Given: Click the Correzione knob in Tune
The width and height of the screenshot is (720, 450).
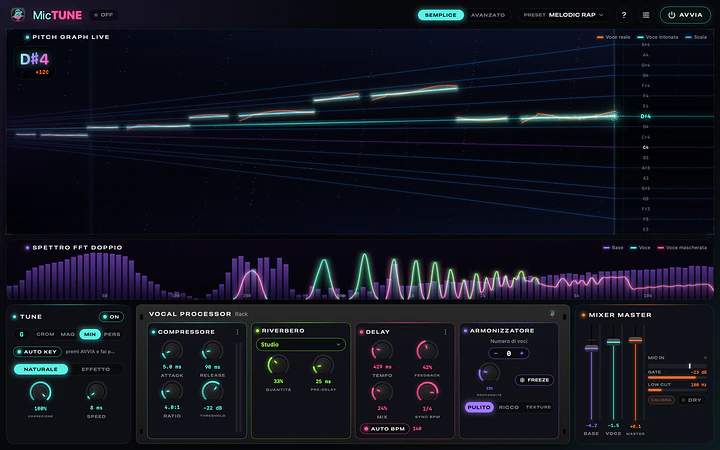Looking at the screenshot, I should point(40,392).
